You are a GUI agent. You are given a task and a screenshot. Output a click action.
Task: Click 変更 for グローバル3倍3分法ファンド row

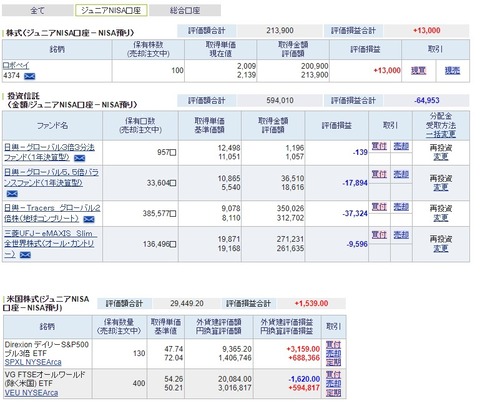(x=441, y=157)
